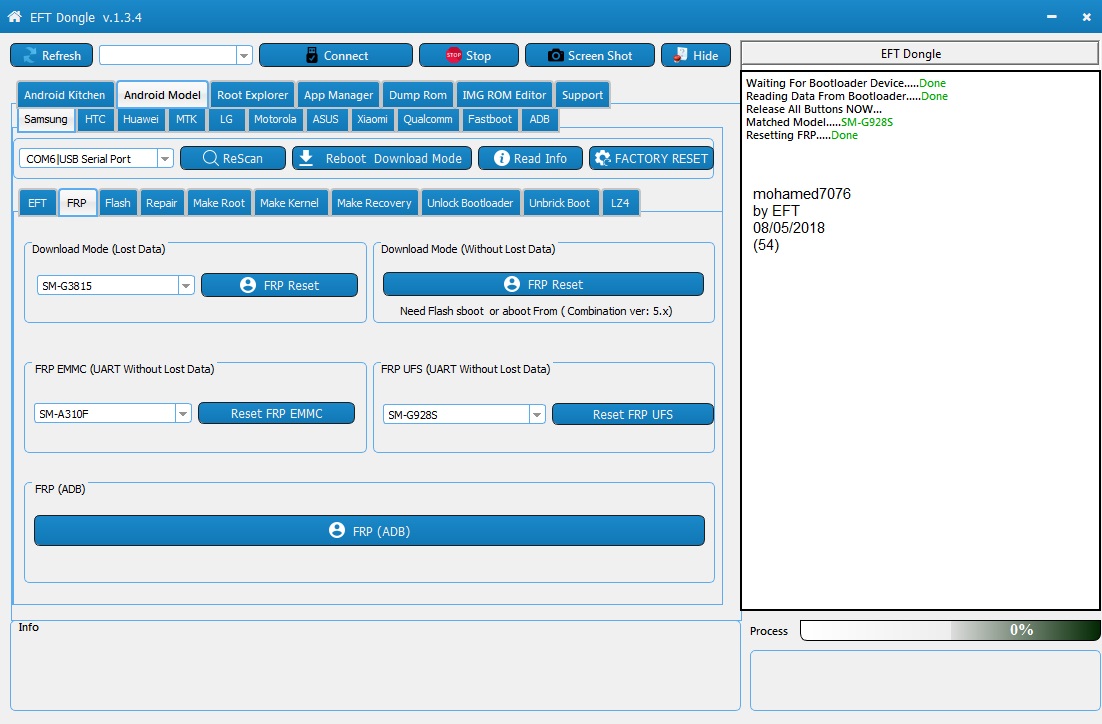Stop the current operation

469,56
